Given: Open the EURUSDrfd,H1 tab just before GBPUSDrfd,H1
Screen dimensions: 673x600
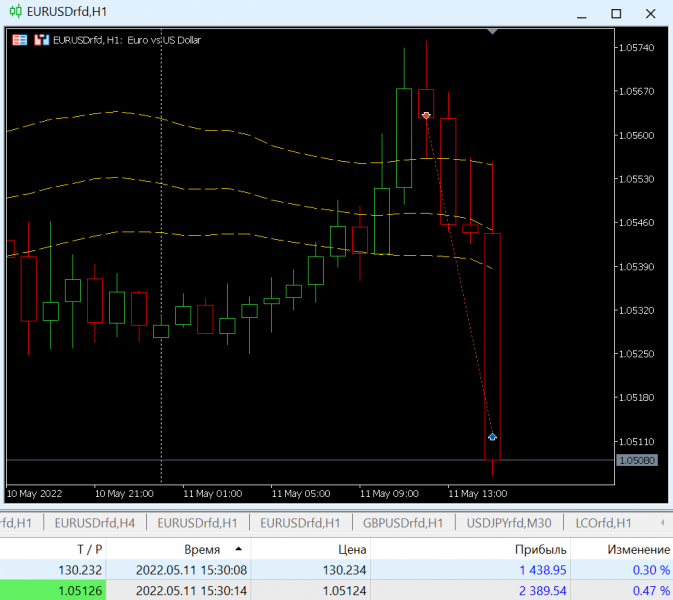Looking at the screenshot, I should (x=300, y=523).
